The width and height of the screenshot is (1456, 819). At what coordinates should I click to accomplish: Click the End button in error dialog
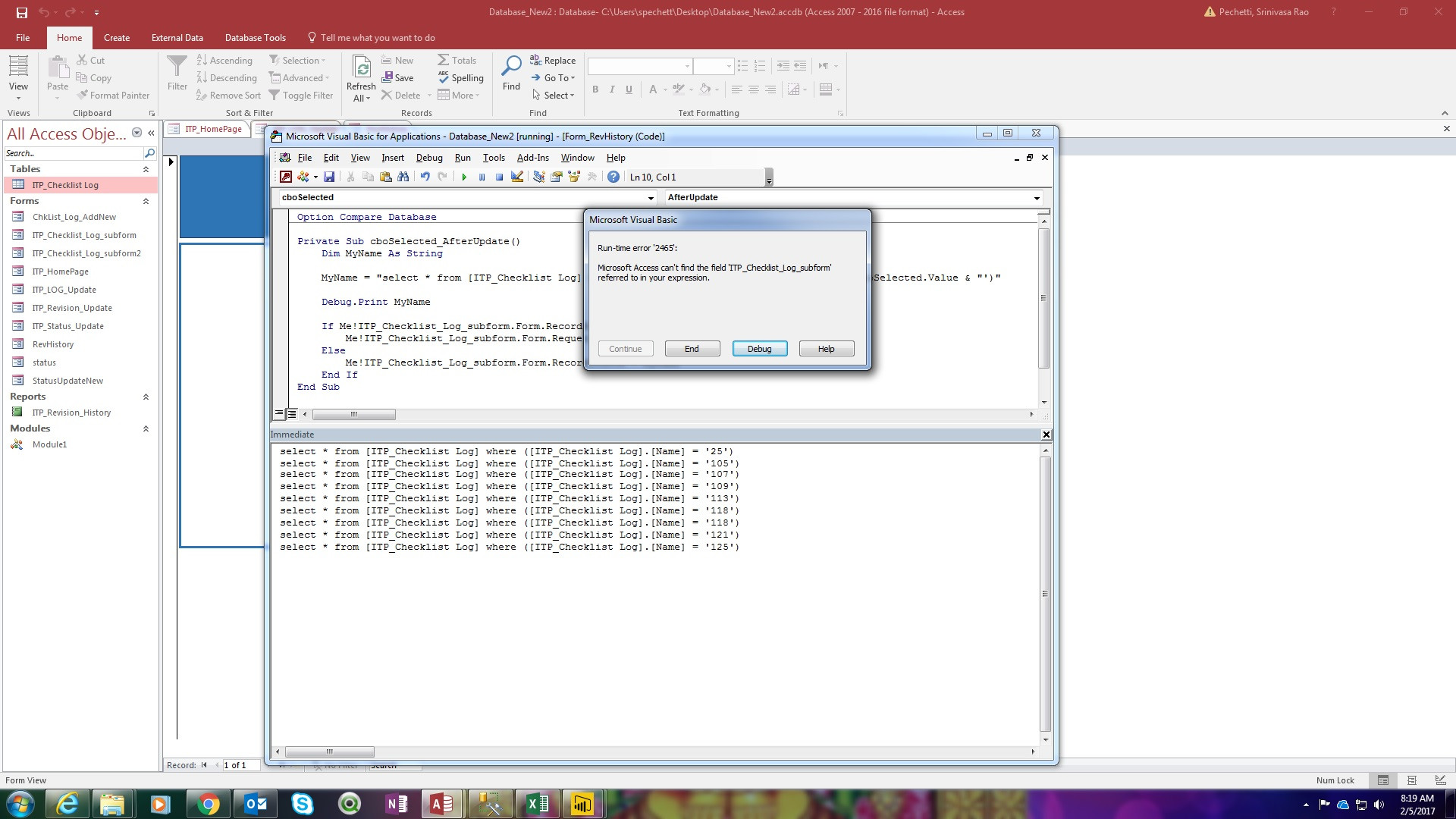coord(692,349)
